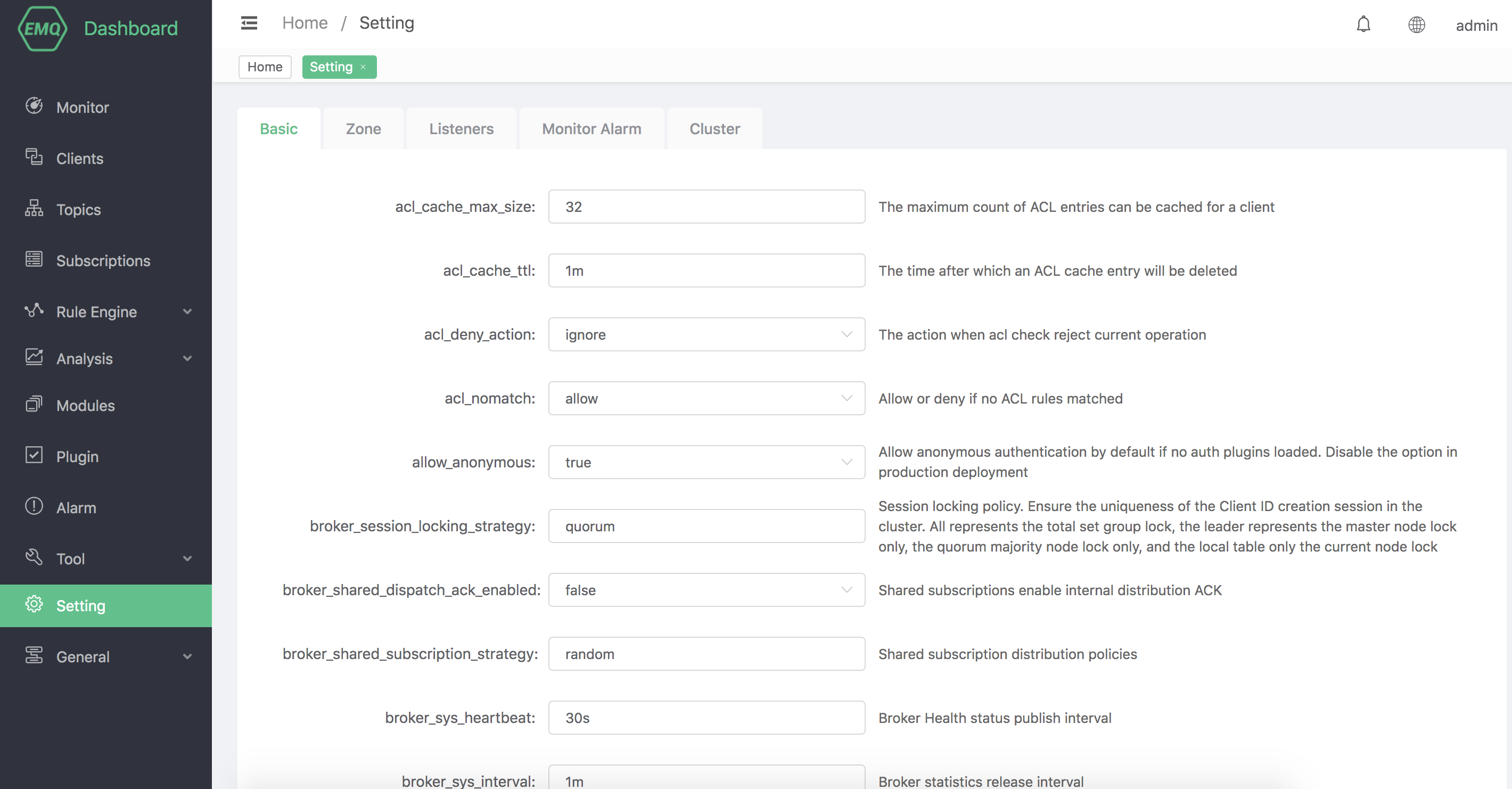This screenshot has width=1512, height=789.
Task: Click the Alarm exclamation icon
Action: pos(34,507)
